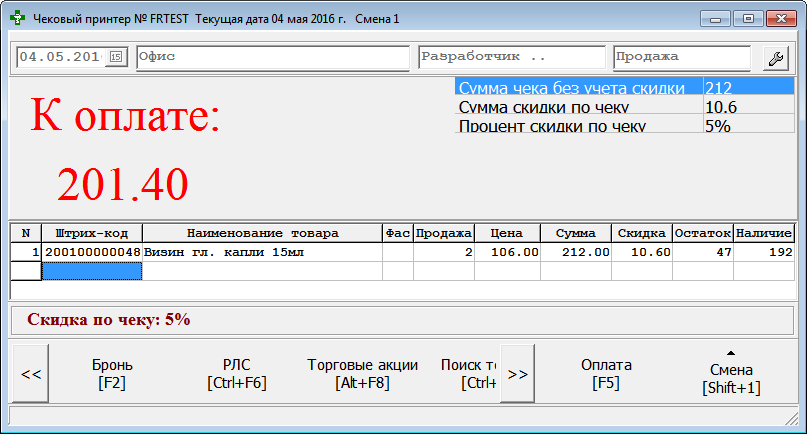Open Торговые акции [Alt+F8]
The width and height of the screenshot is (807, 434).
click(x=362, y=373)
